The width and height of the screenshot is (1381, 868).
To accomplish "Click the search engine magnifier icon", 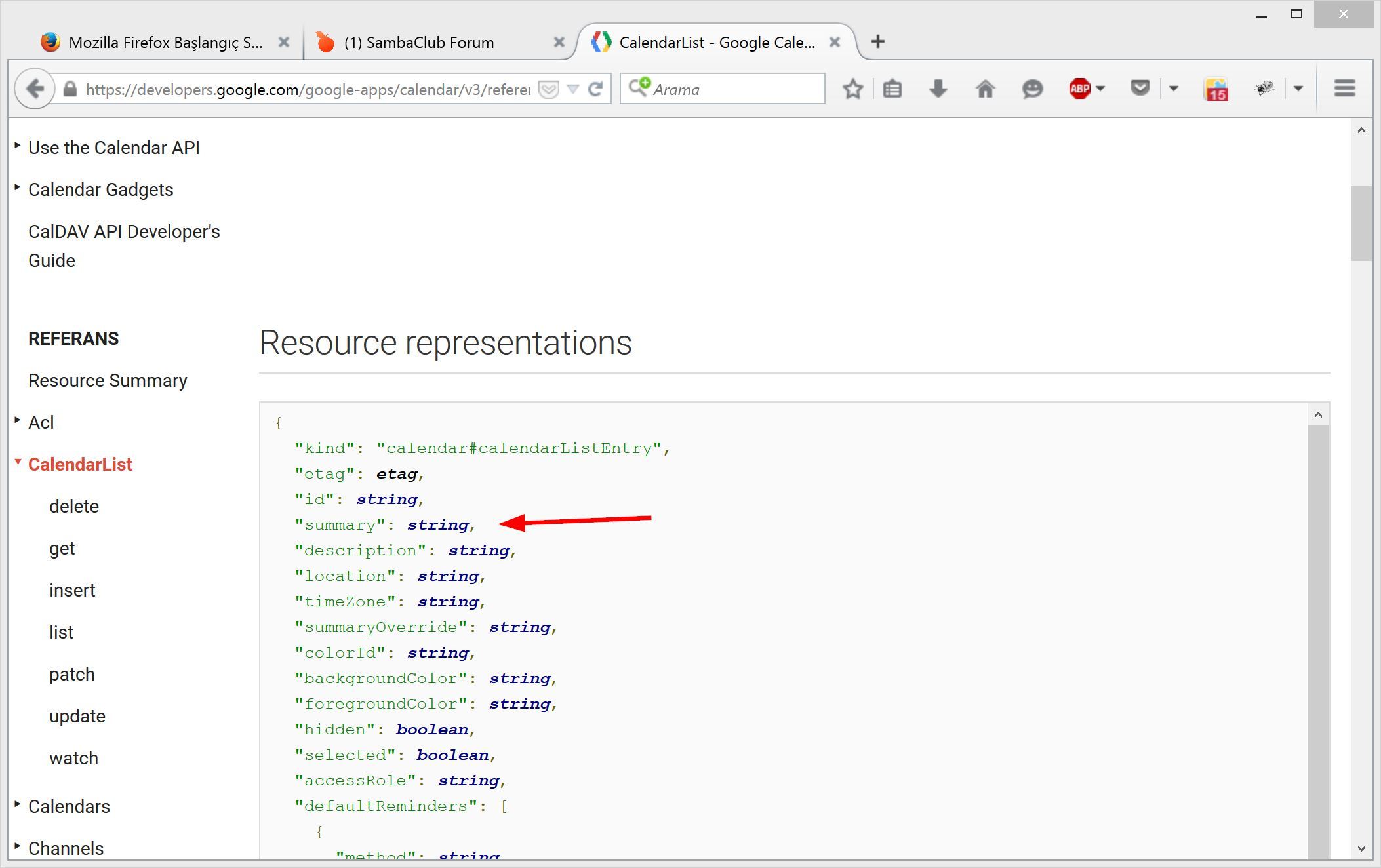I will tap(639, 88).
